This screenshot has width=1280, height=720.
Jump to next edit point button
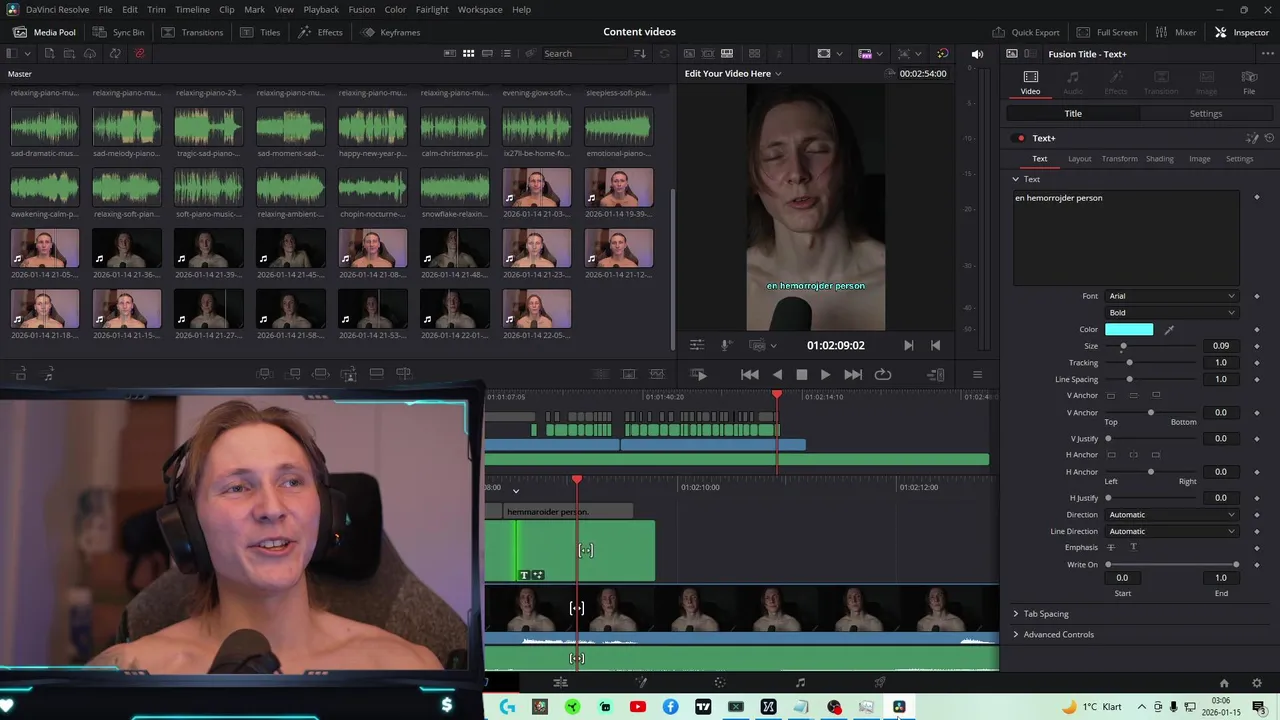tap(908, 345)
